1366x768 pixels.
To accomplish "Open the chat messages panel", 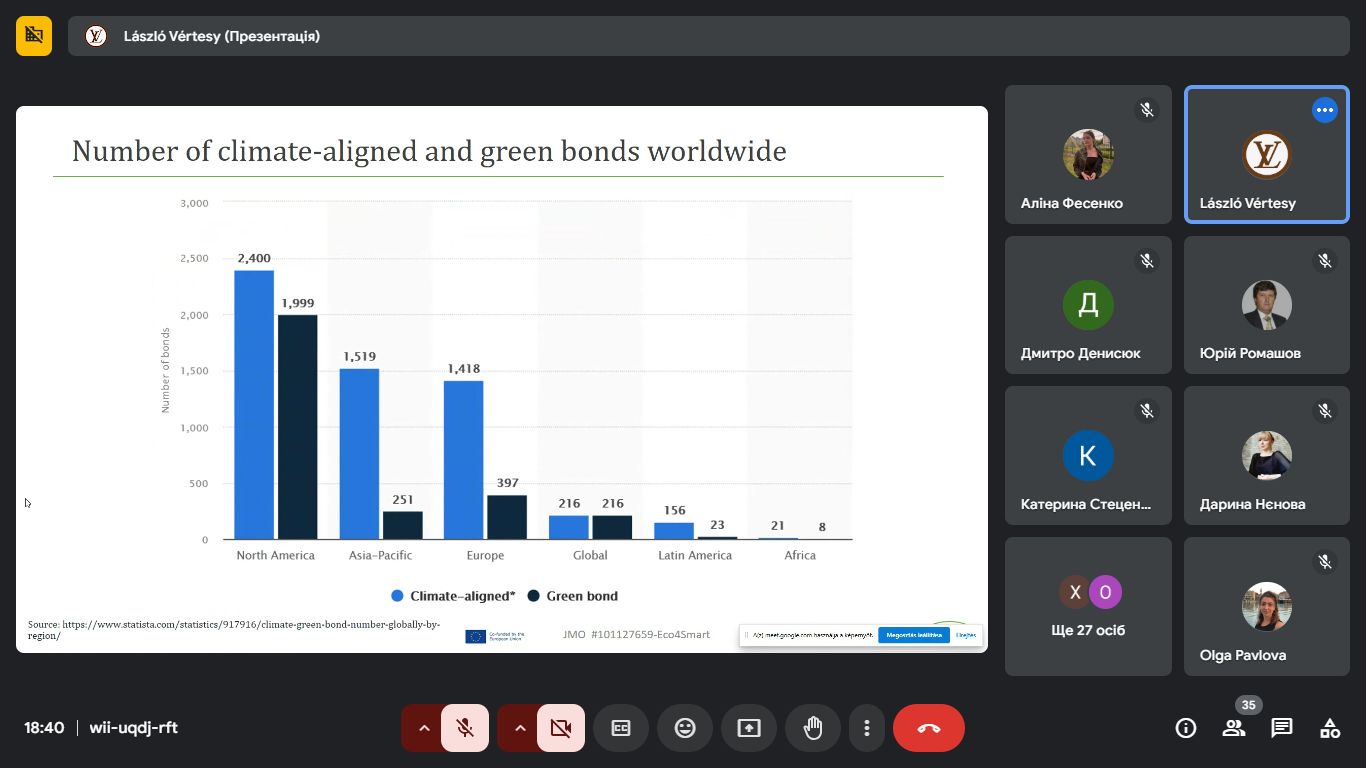I will 1282,728.
